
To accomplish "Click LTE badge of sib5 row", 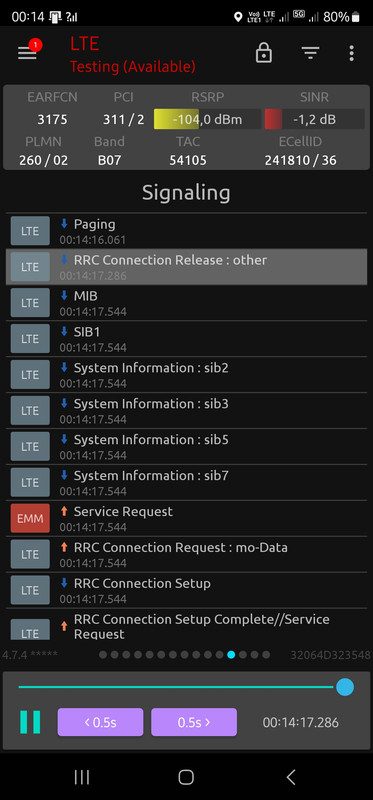I will coord(30,446).
